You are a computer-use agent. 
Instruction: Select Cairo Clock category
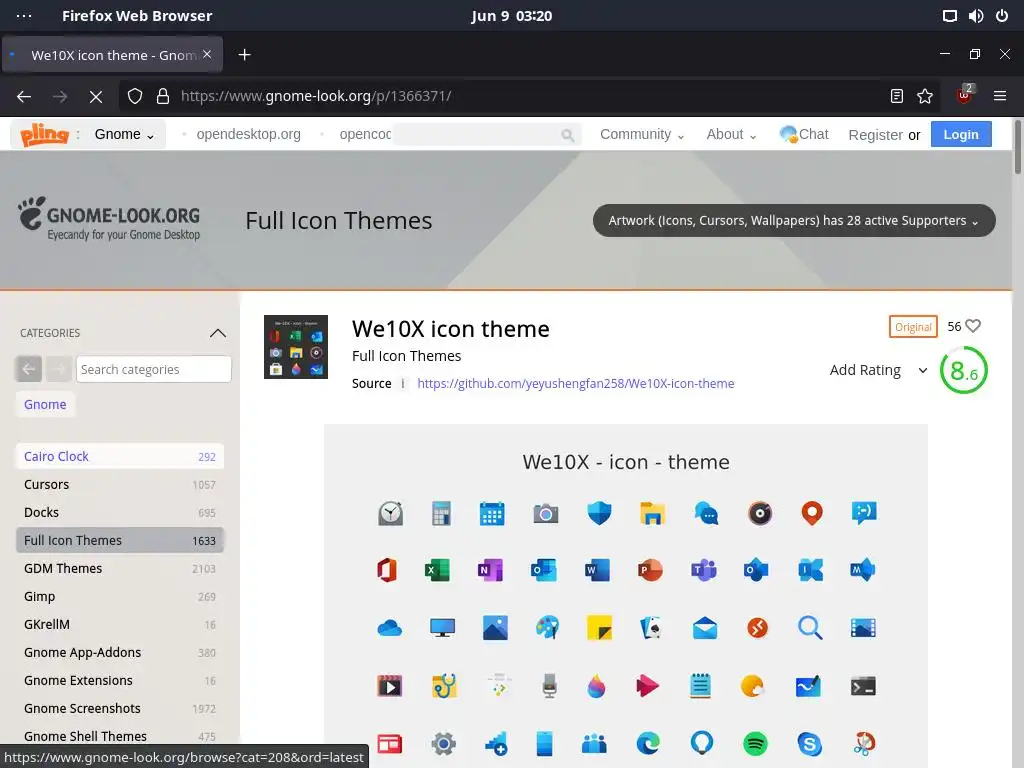(120, 456)
